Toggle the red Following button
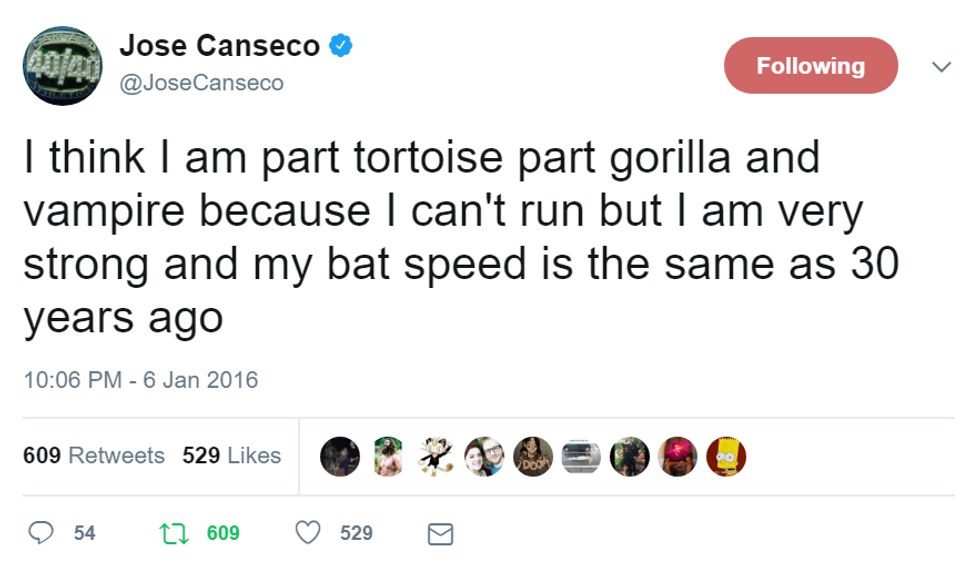980x576 pixels. point(811,66)
